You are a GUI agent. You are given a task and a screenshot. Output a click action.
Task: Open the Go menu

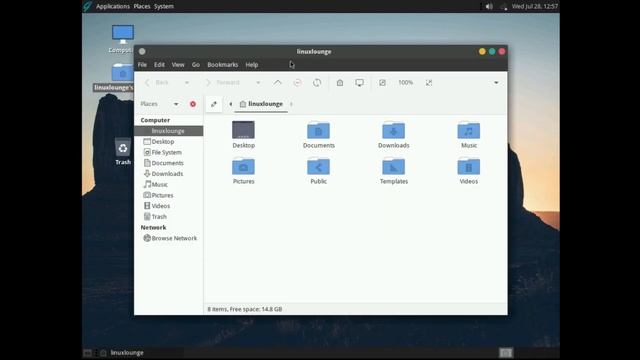coord(196,64)
